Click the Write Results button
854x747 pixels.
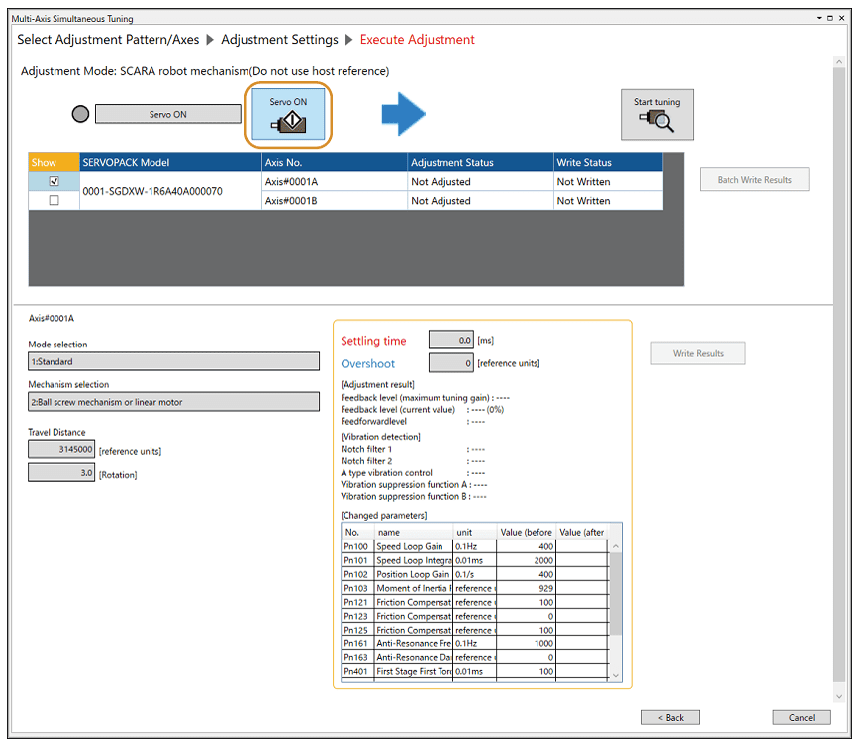click(x=697, y=353)
